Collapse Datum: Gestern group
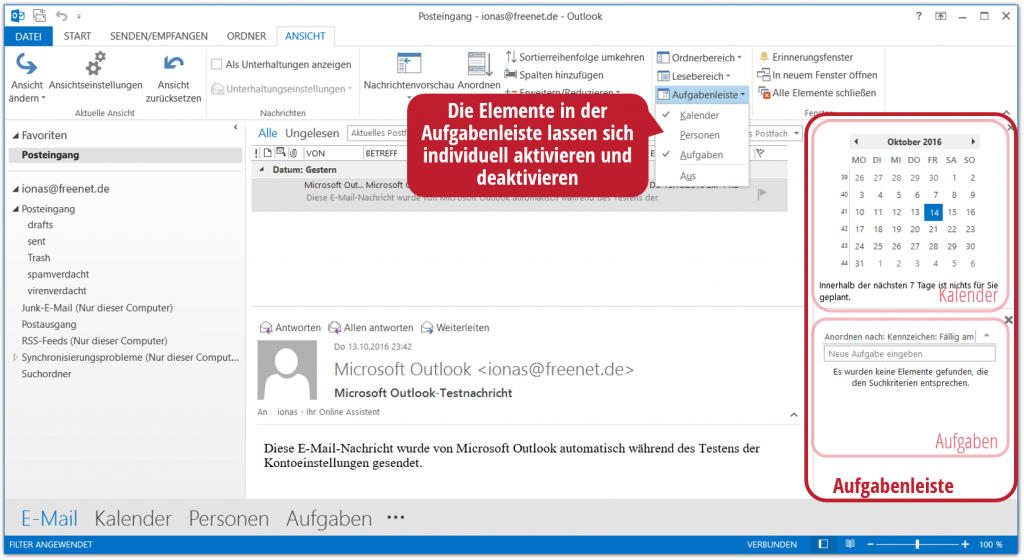The width and height of the screenshot is (1024, 560). pos(262,170)
